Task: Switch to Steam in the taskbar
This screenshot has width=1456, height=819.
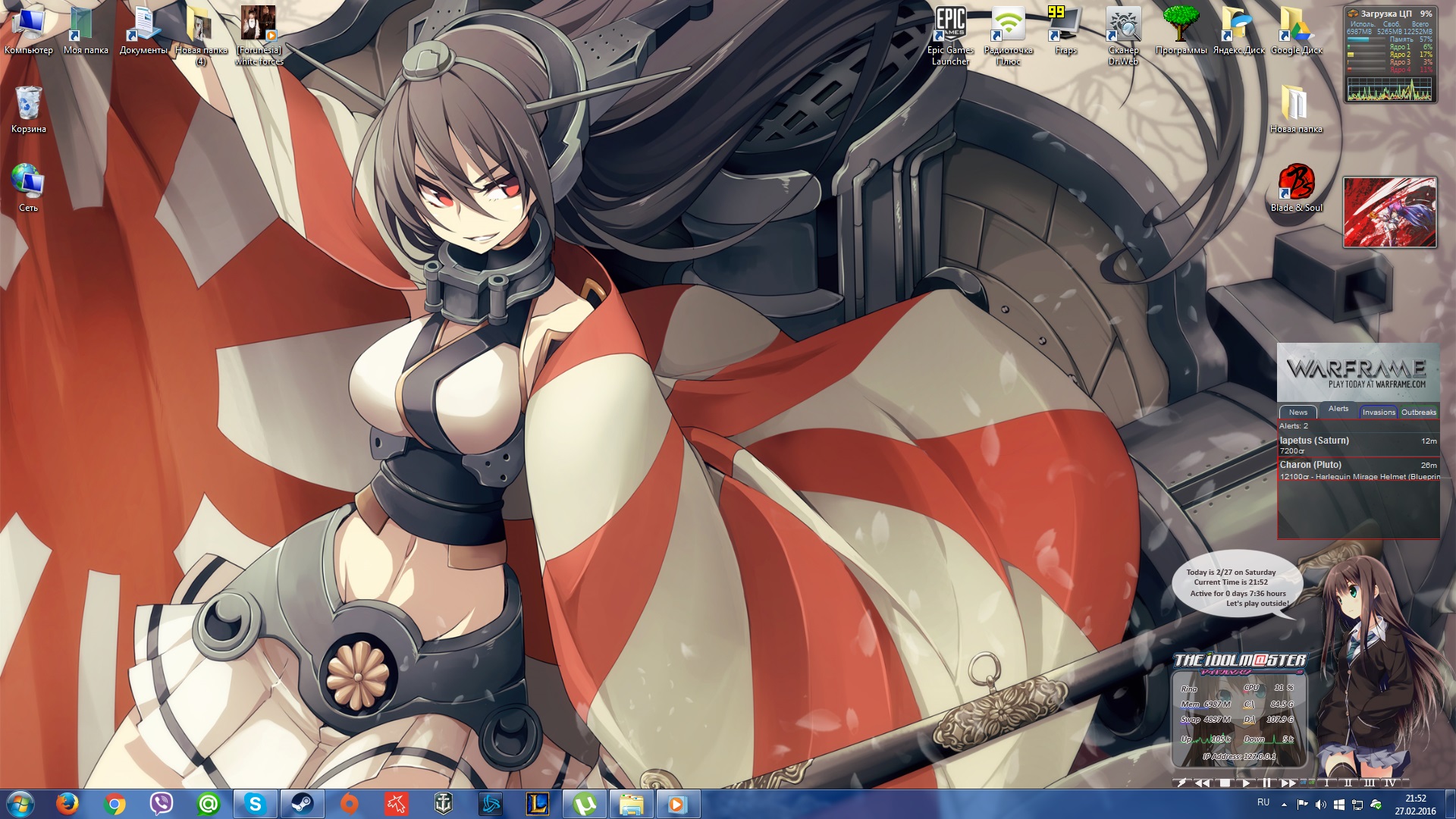Action: tap(303, 804)
